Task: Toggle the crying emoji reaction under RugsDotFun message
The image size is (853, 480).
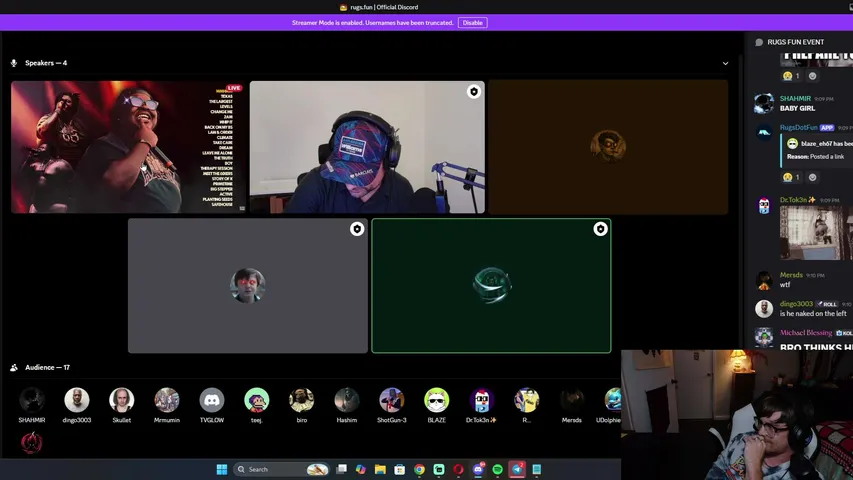Action: [791, 177]
